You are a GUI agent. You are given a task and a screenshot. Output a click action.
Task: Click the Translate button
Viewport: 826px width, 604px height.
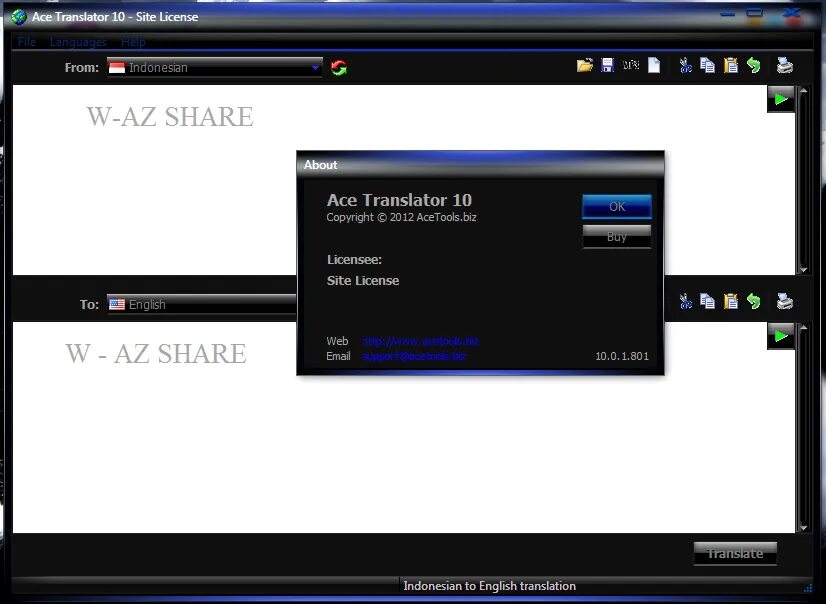pyautogui.click(x=735, y=553)
